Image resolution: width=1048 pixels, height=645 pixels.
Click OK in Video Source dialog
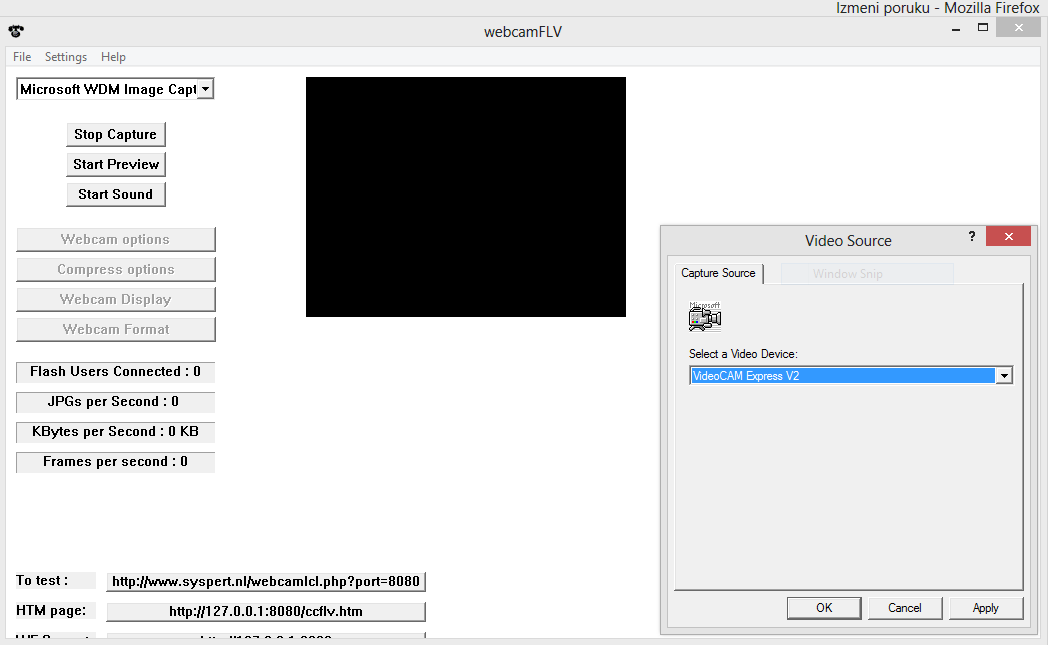(824, 608)
